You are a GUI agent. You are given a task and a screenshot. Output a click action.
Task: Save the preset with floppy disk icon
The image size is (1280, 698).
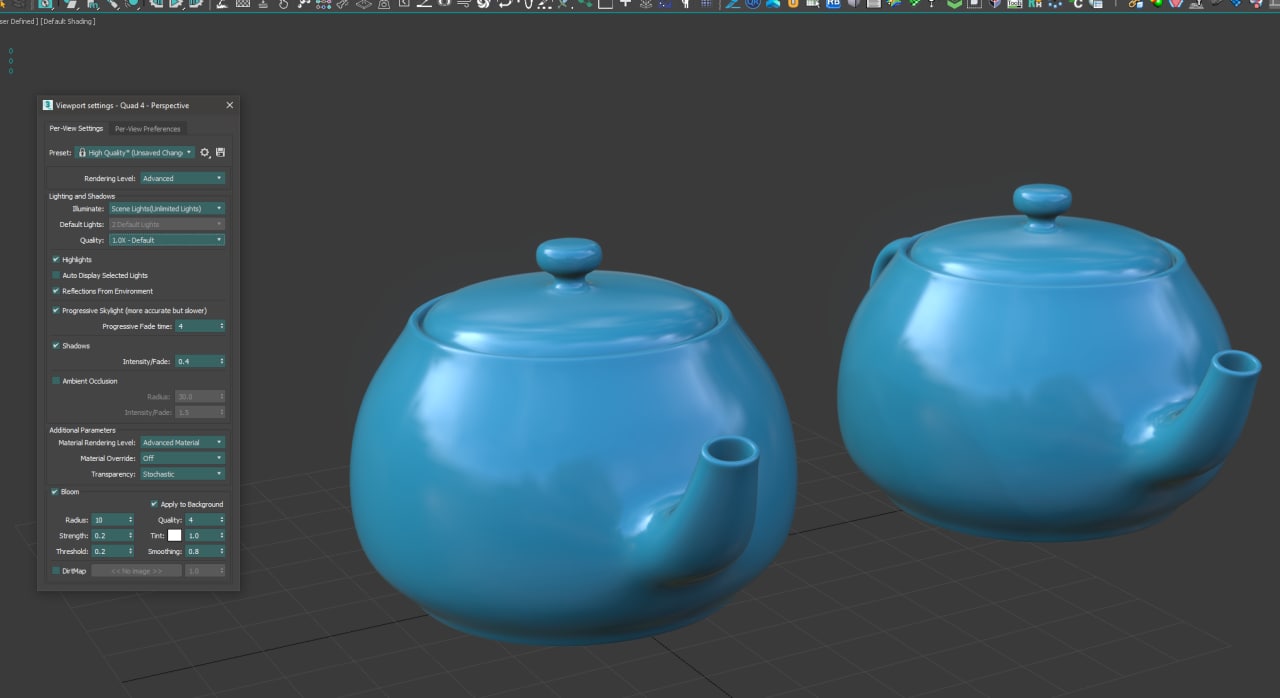[220, 153]
